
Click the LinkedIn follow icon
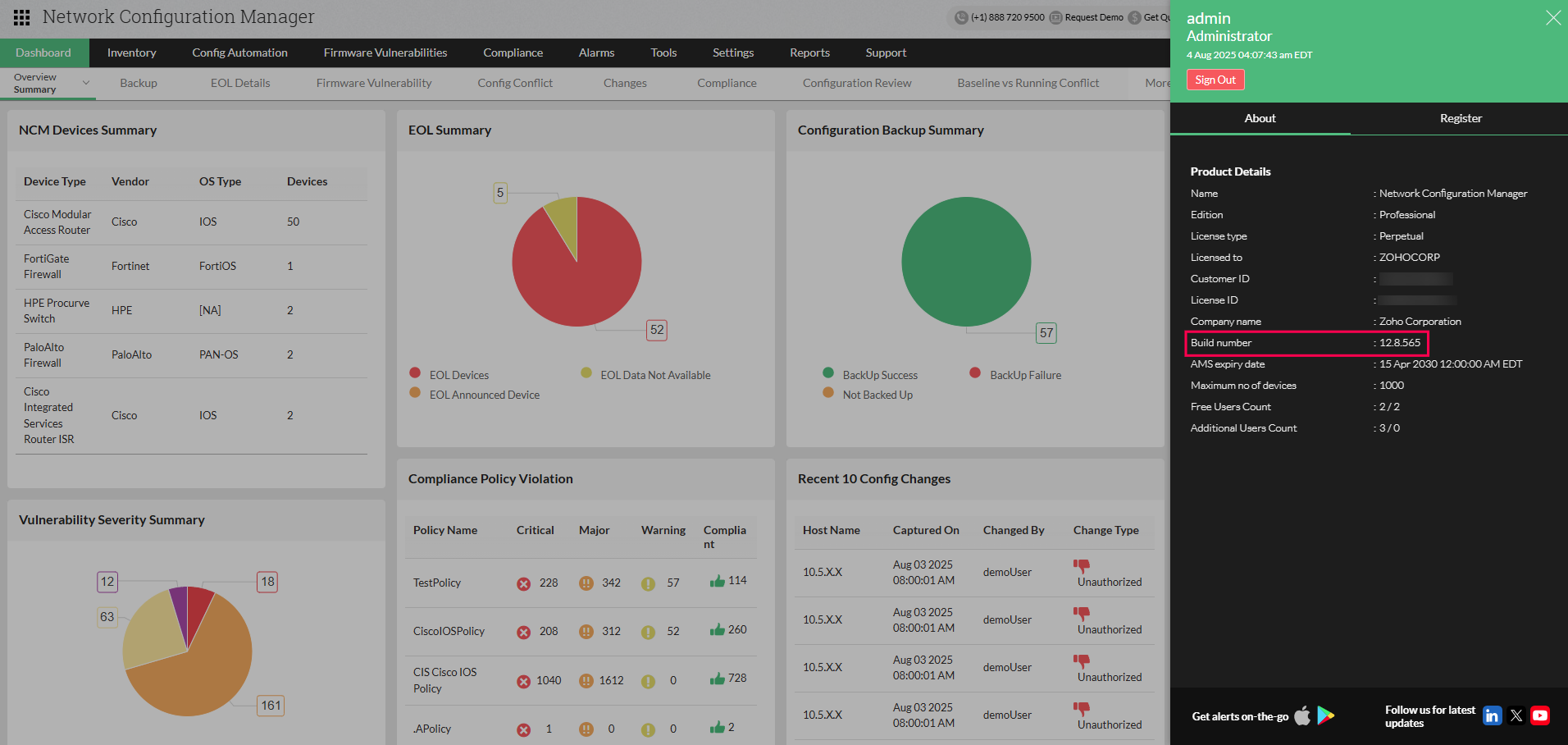coord(1492,715)
